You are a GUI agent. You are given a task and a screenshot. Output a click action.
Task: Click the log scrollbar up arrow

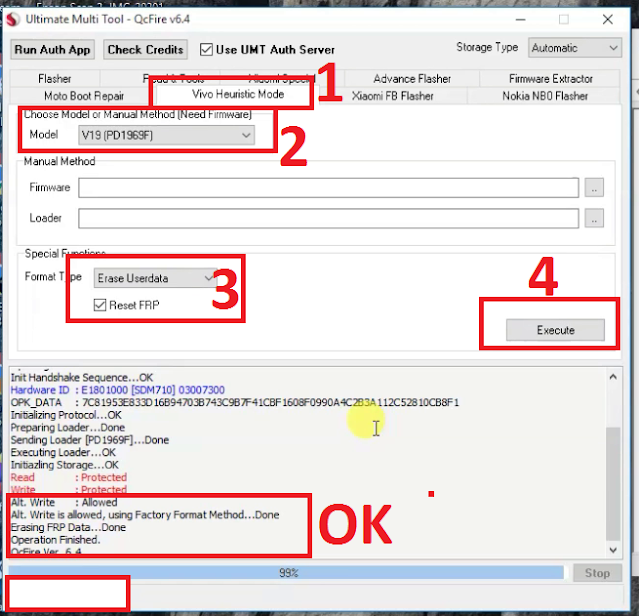click(x=613, y=377)
